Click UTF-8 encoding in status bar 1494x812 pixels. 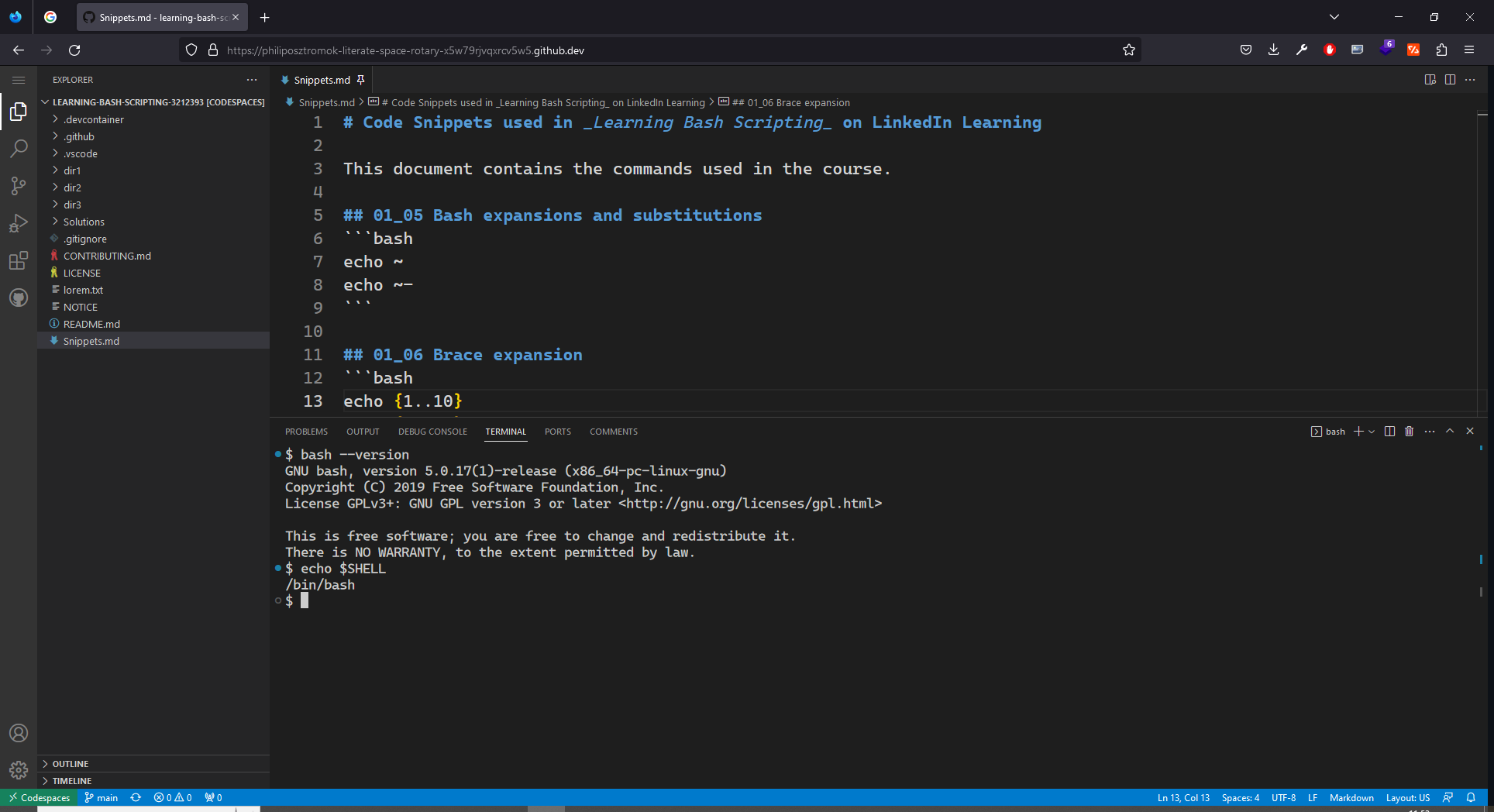pyautogui.click(x=1283, y=797)
